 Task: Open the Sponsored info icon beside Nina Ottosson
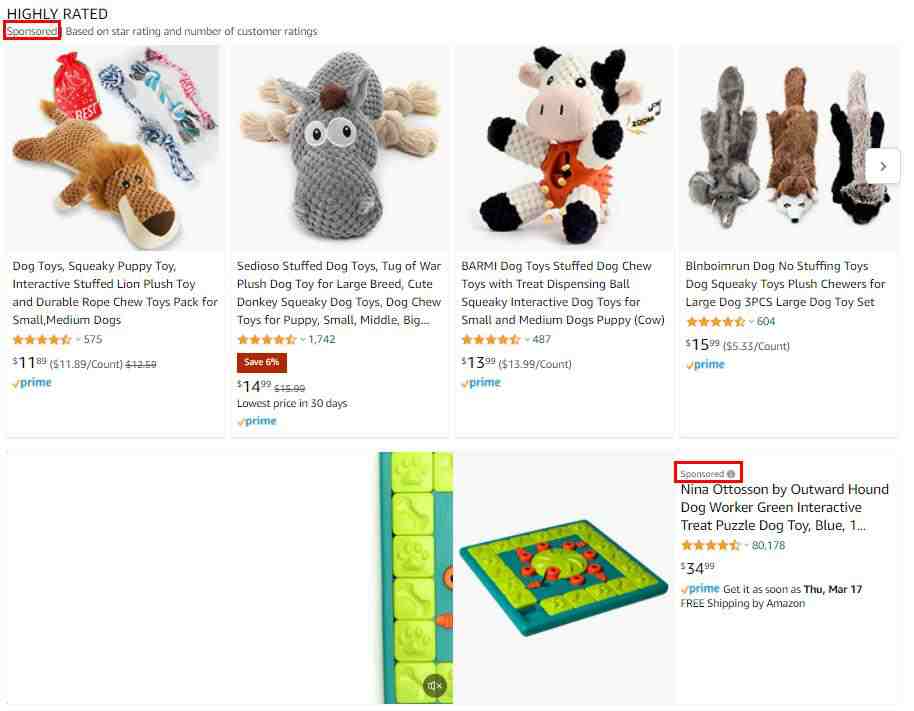click(731, 474)
